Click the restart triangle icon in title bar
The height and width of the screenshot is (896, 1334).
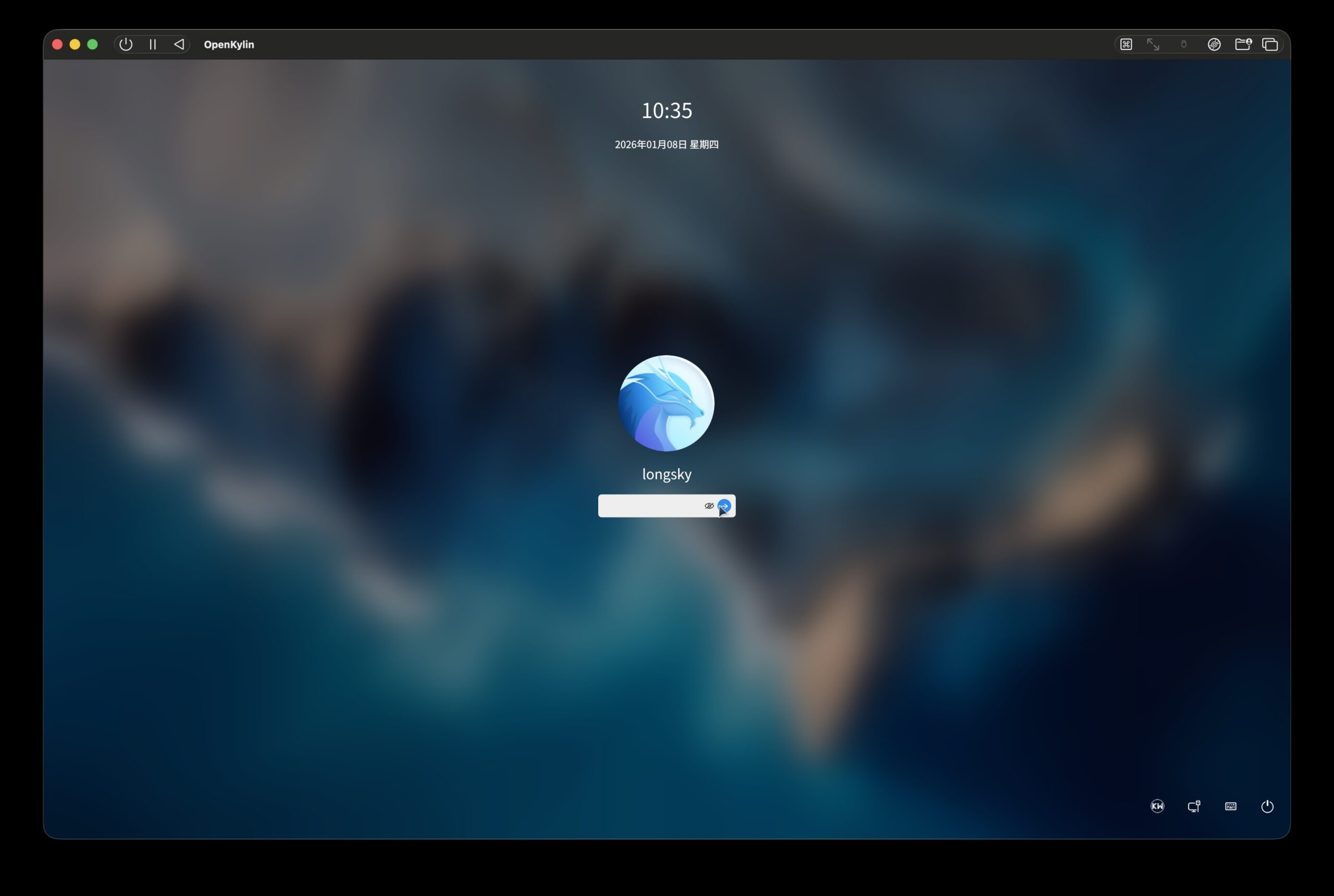click(x=179, y=45)
